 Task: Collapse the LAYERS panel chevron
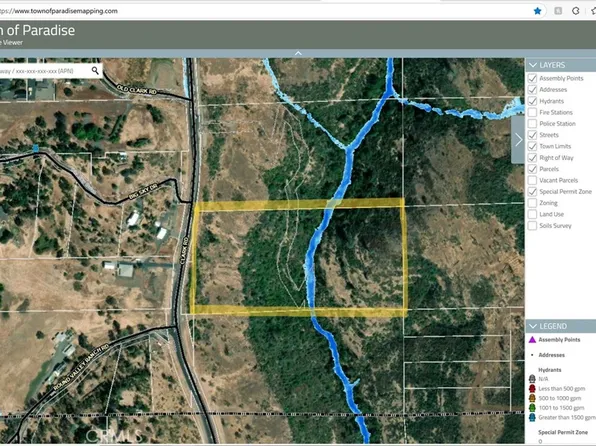(533, 65)
